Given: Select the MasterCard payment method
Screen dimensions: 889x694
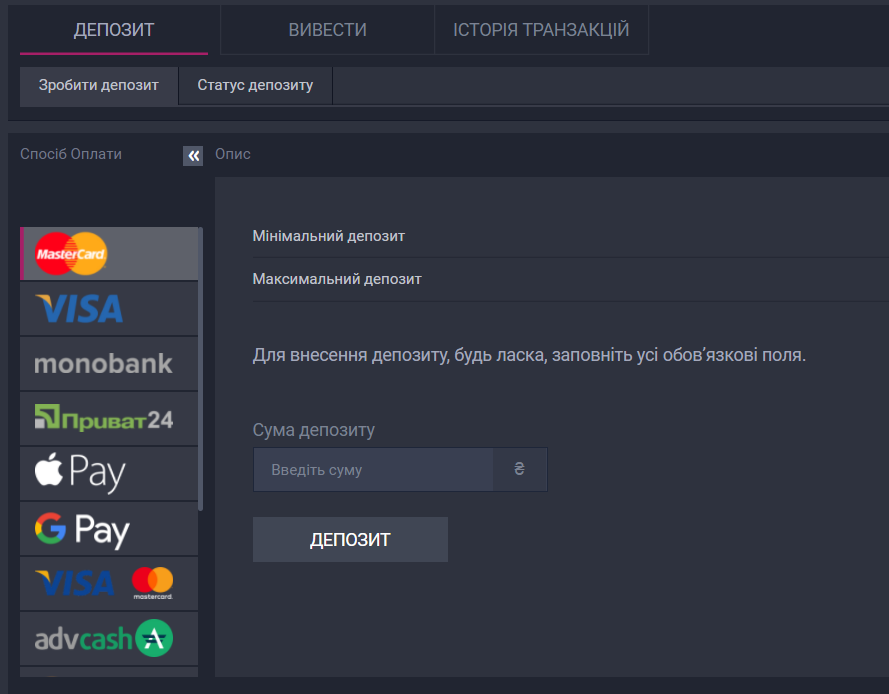Looking at the screenshot, I should click(109, 253).
